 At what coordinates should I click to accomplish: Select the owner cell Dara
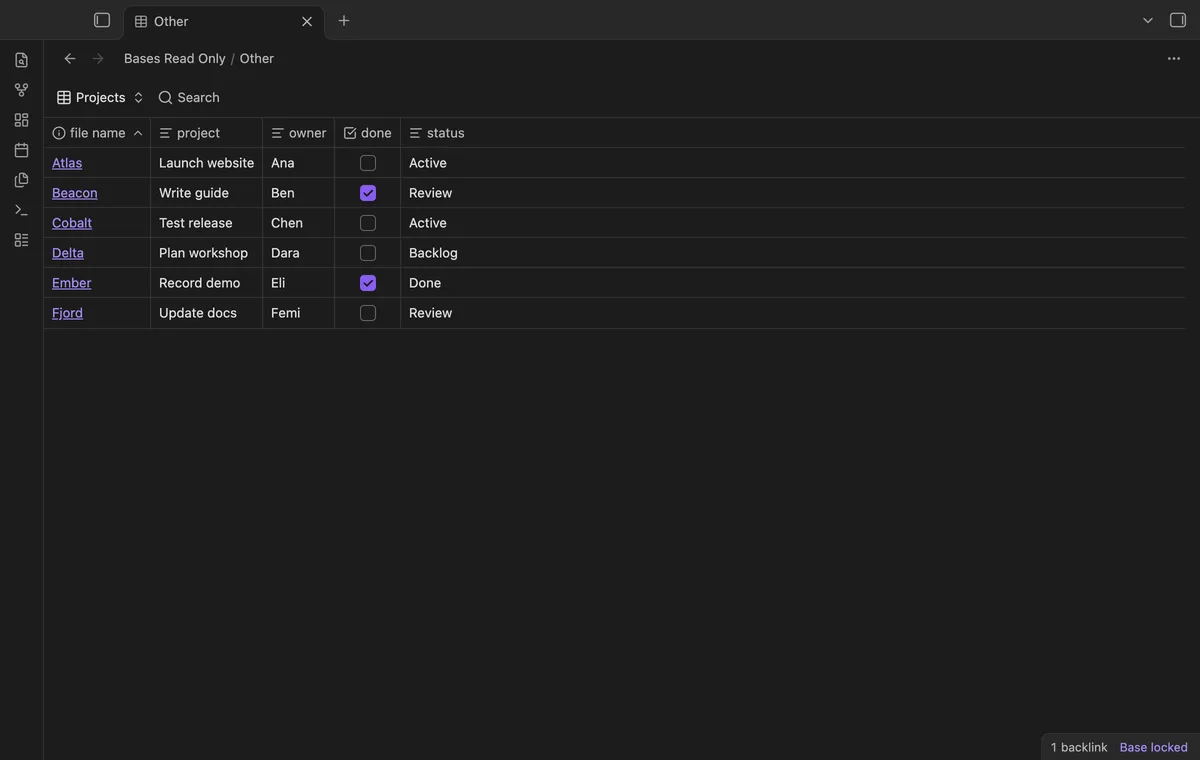click(299, 253)
